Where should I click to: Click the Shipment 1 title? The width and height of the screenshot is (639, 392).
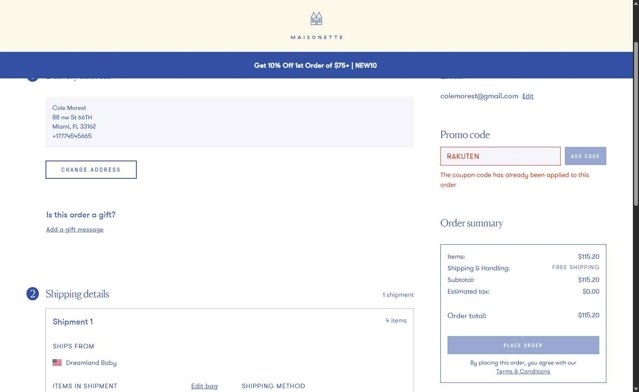(73, 322)
